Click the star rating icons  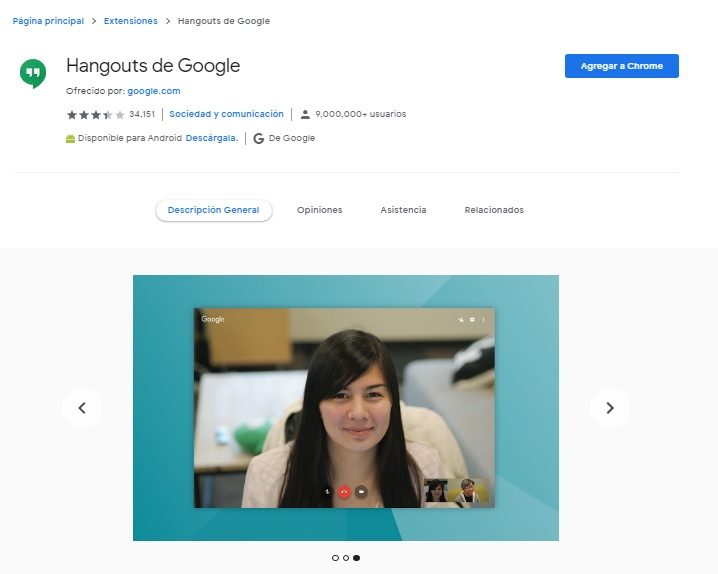click(x=96, y=114)
